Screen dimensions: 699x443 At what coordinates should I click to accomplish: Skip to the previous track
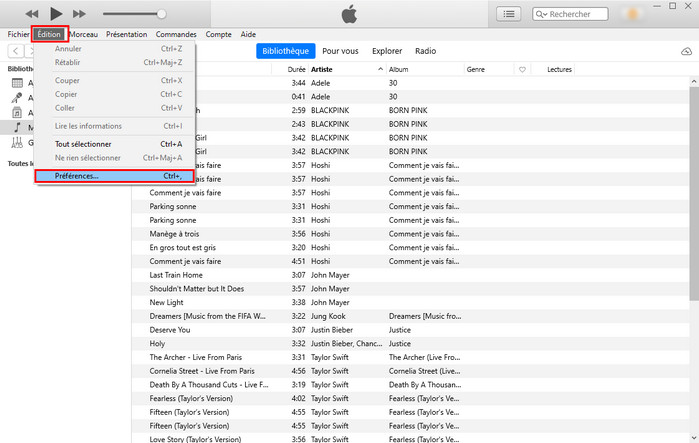click(32, 14)
